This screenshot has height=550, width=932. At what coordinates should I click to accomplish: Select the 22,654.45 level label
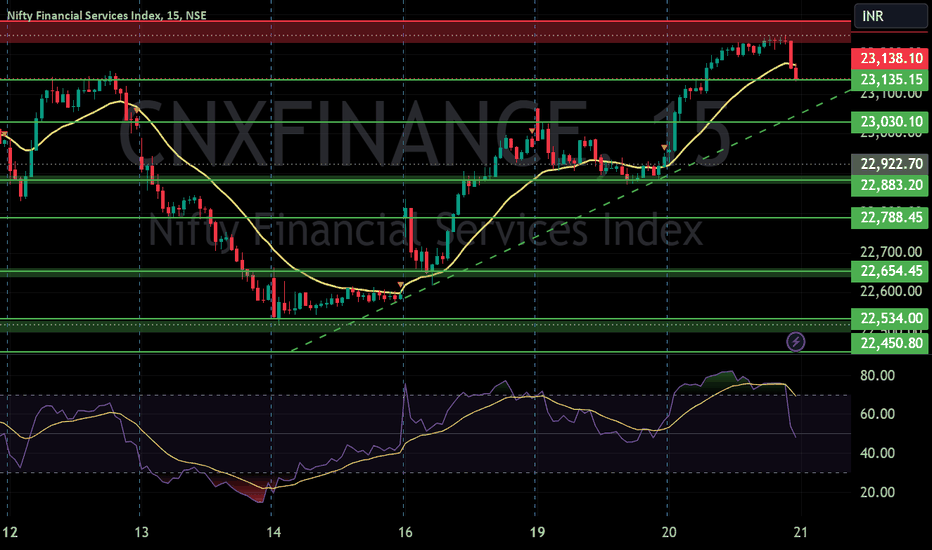[890, 271]
